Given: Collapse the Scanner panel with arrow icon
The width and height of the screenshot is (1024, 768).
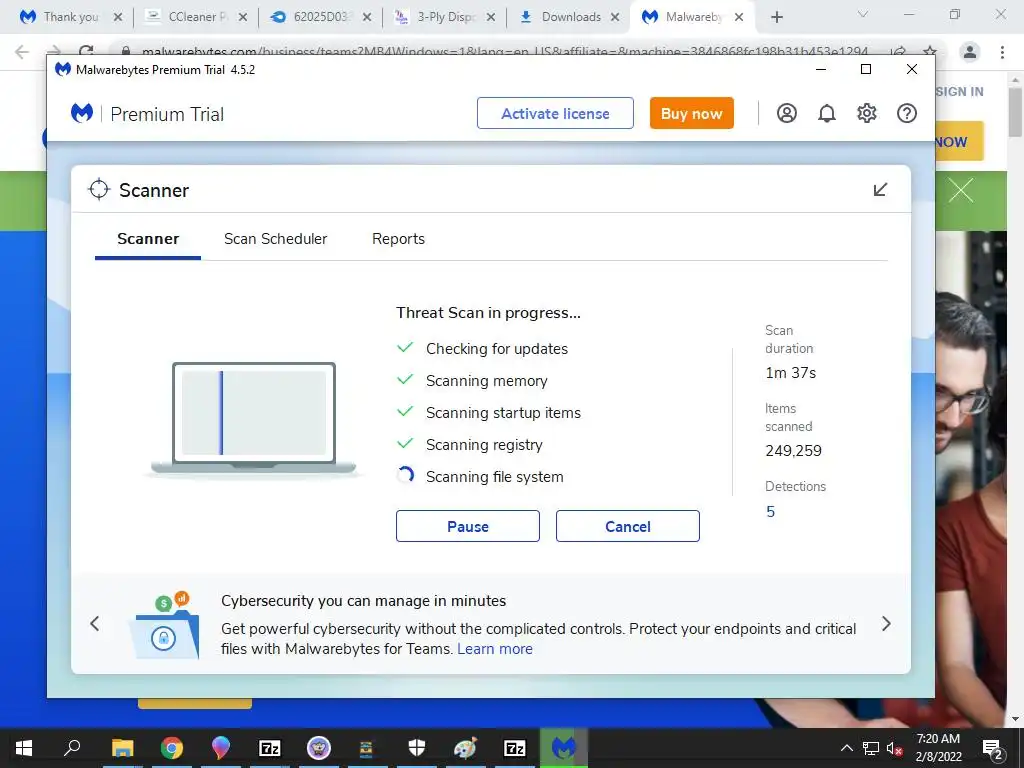Looking at the screenshot, I should pyautogui.click(x=880, y=189).
